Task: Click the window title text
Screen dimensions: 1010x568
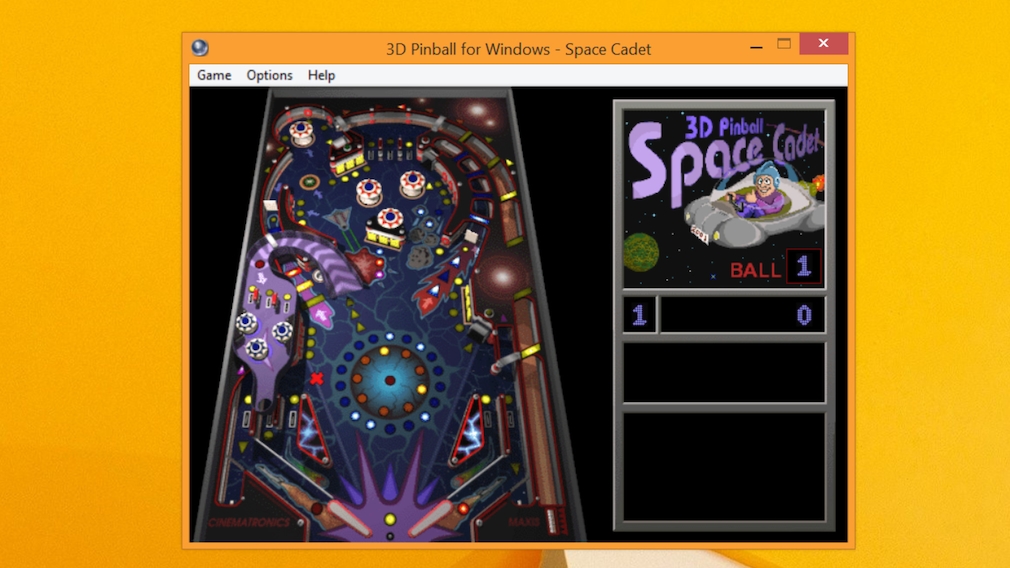Action: (x=519, y=49)
